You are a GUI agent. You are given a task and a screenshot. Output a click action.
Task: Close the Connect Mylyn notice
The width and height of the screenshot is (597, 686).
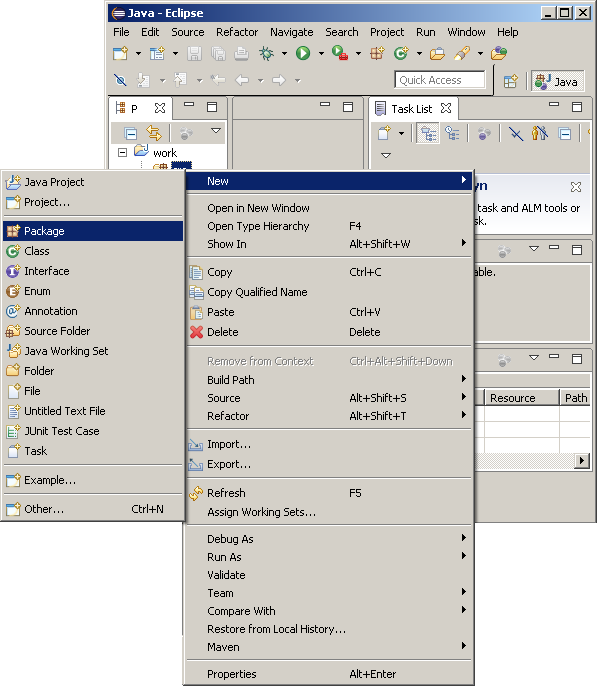[576, 187]
